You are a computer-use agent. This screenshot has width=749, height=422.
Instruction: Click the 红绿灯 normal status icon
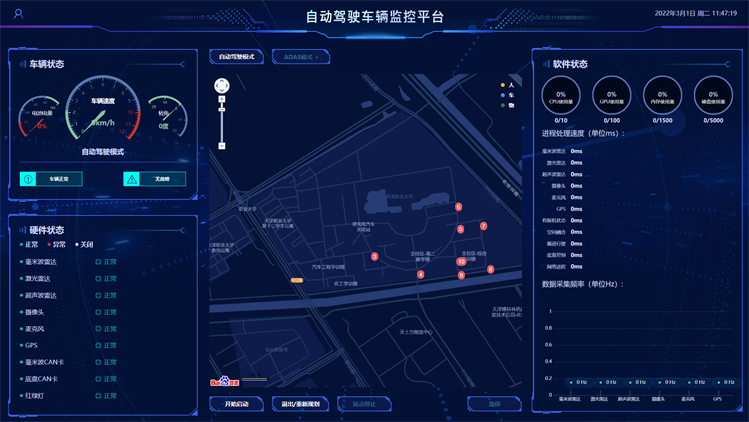[98, 396]
